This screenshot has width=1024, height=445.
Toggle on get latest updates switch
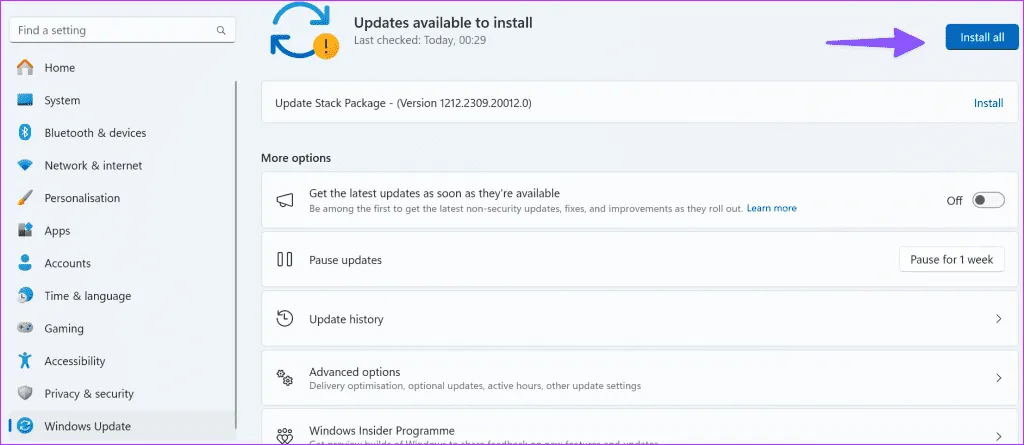pos(988,201)
